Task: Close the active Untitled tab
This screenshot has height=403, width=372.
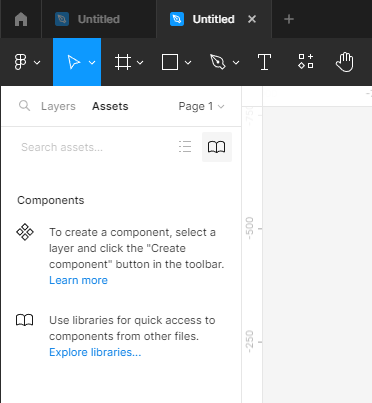Action: [x=252, y=19]
